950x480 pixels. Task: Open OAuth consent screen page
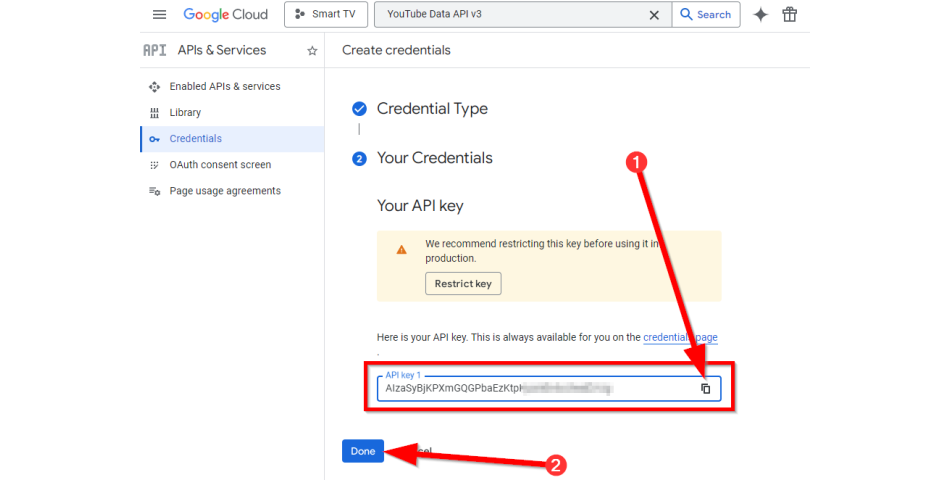(220, 165)
